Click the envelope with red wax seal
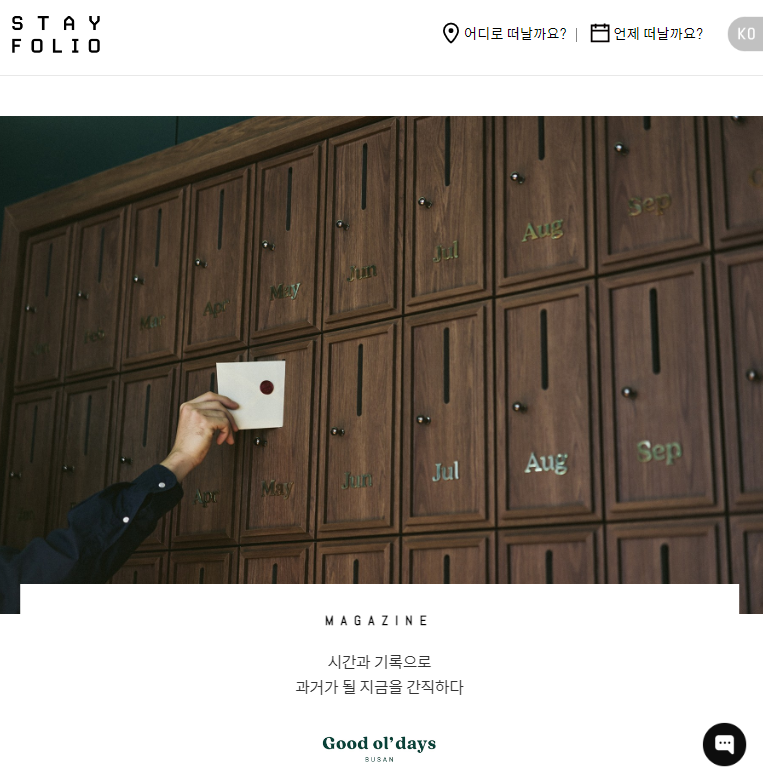Viewport: 763px width, 774px height. (x=252, y=394)
